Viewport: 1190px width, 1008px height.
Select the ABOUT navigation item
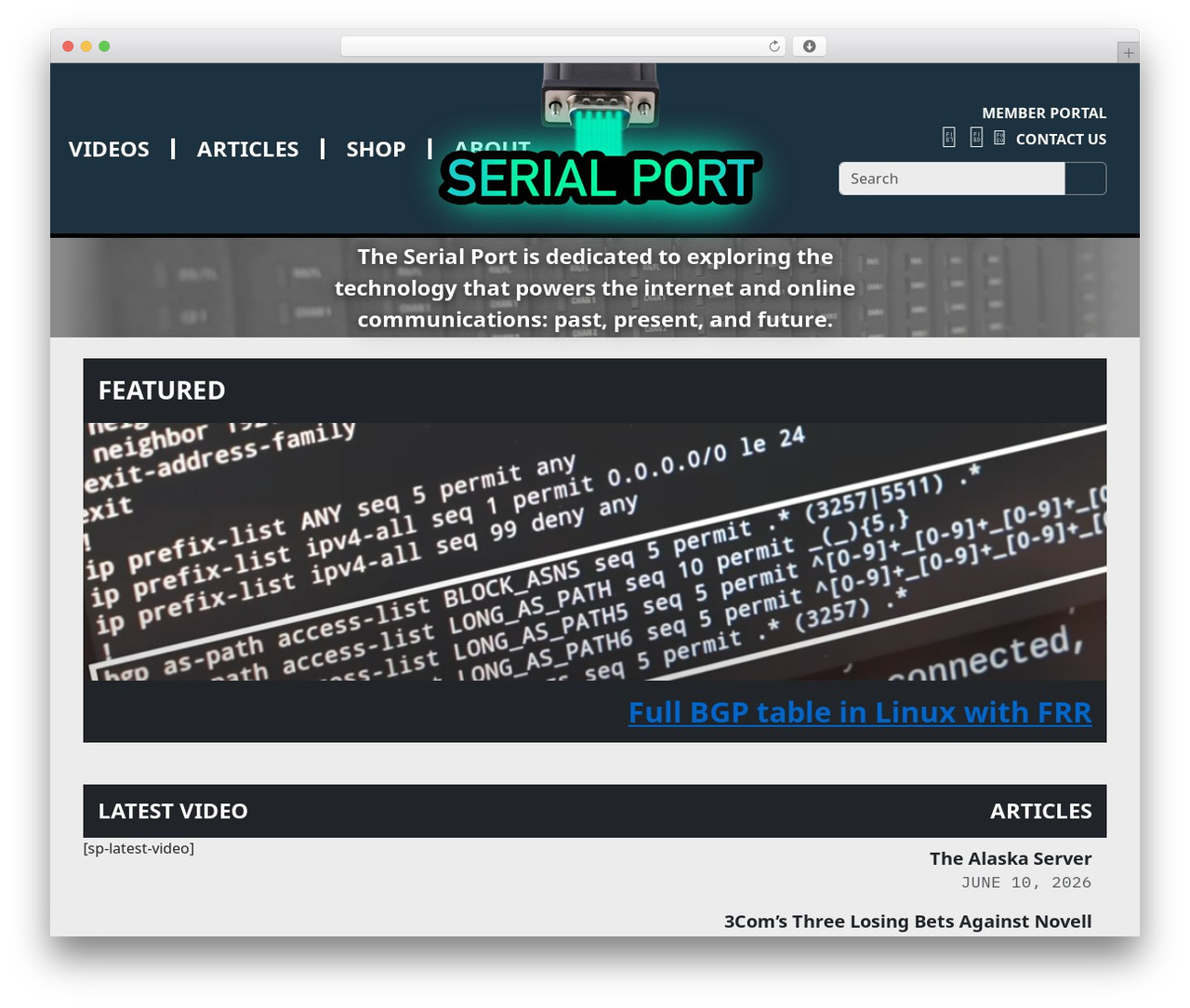pyautogui.click(x=493, y=147)
